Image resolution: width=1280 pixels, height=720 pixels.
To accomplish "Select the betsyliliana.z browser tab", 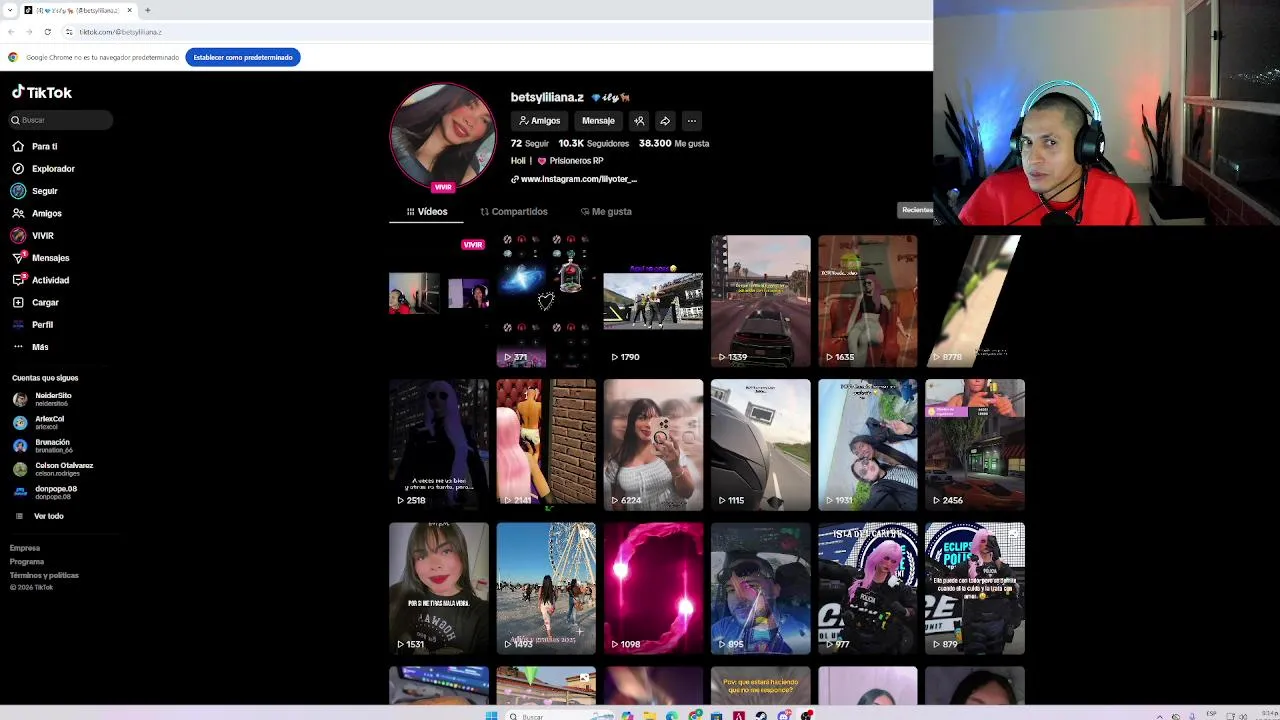I will coord(79,10).
